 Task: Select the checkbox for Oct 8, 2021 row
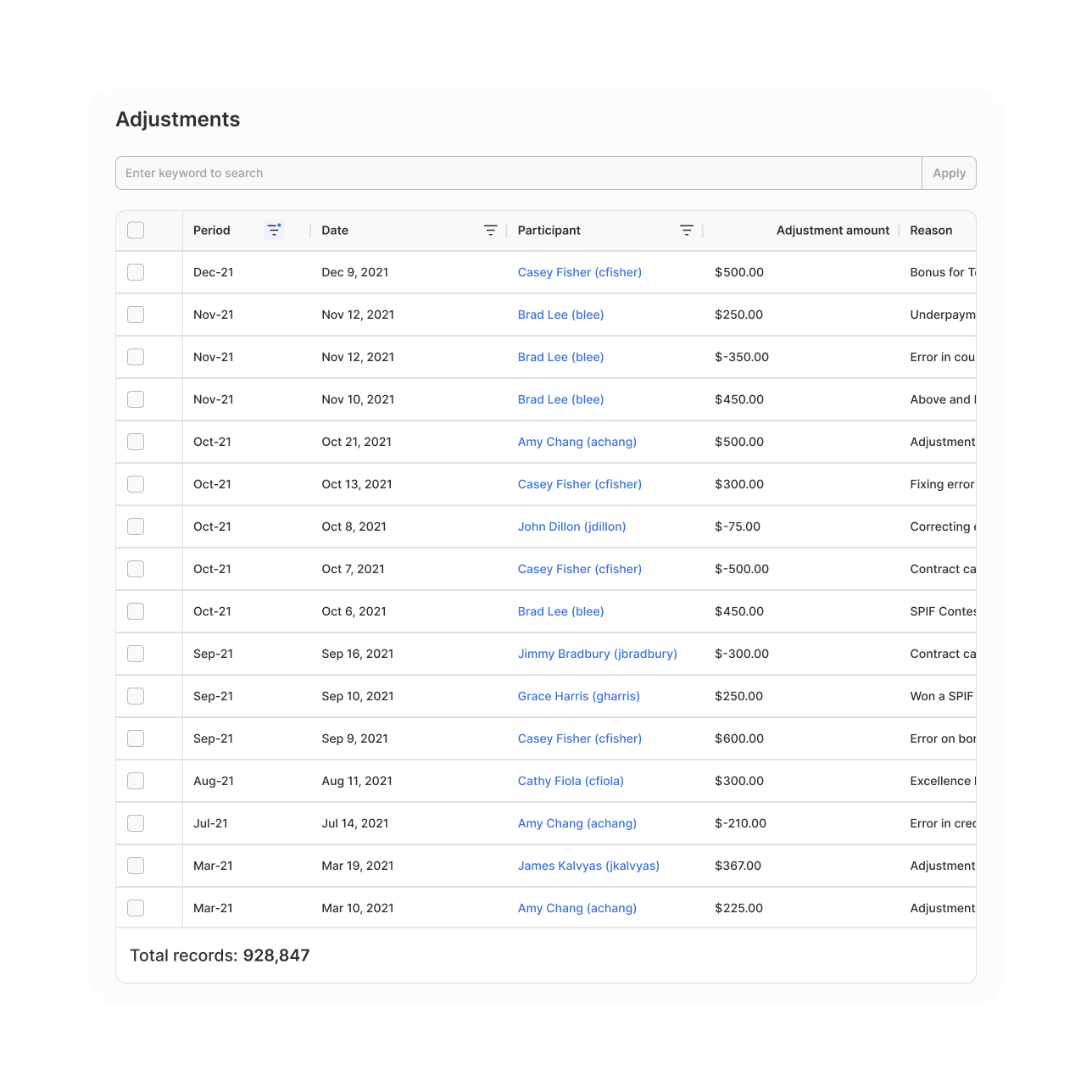136,526
